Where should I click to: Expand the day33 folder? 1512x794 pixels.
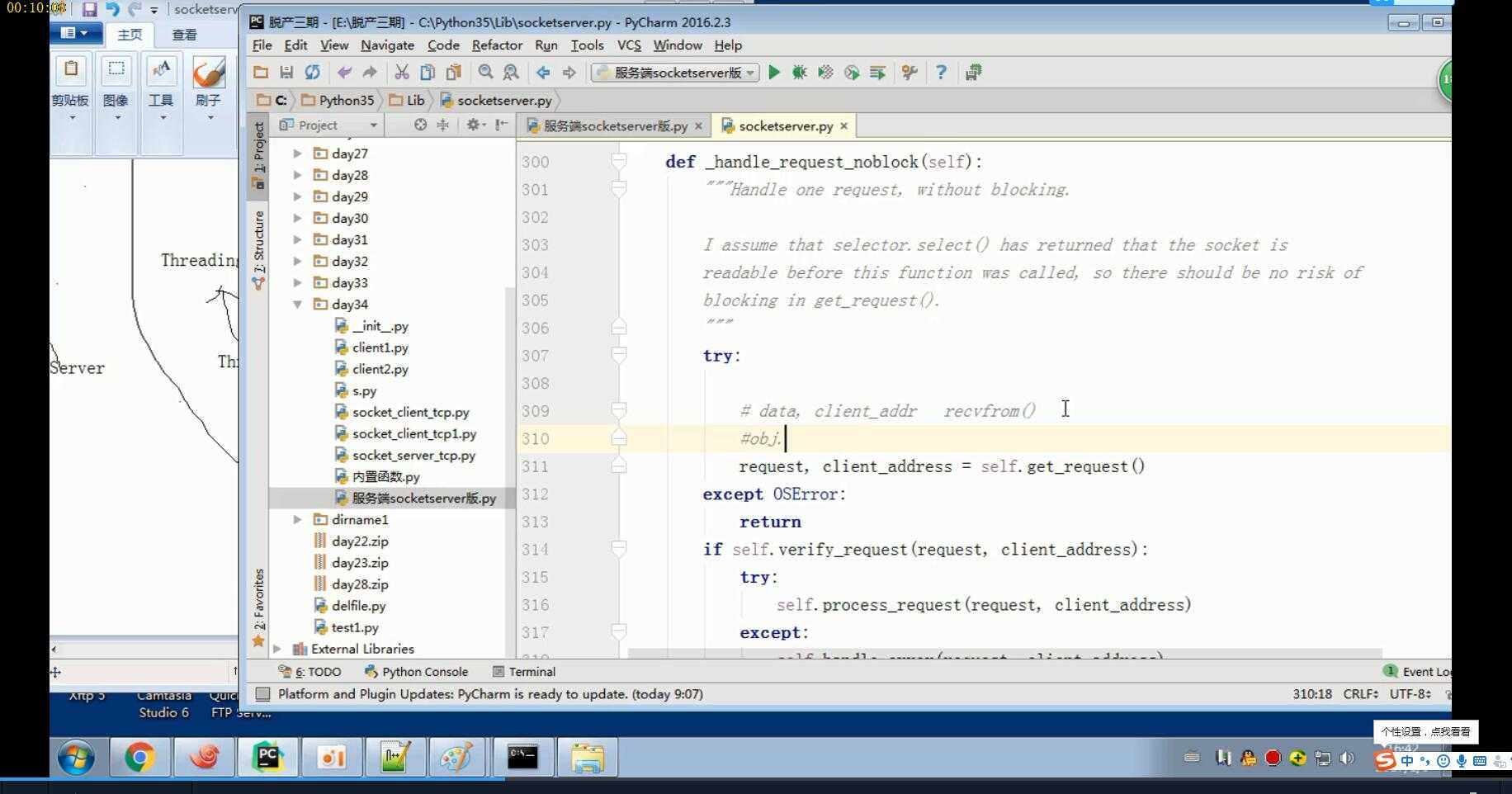pos(297,282)
